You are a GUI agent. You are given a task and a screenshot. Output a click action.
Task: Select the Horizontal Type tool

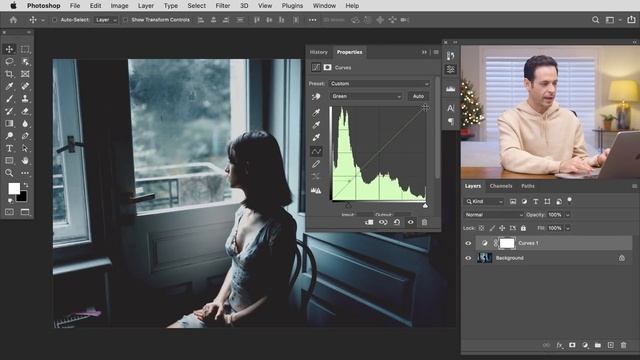point(9,148)
